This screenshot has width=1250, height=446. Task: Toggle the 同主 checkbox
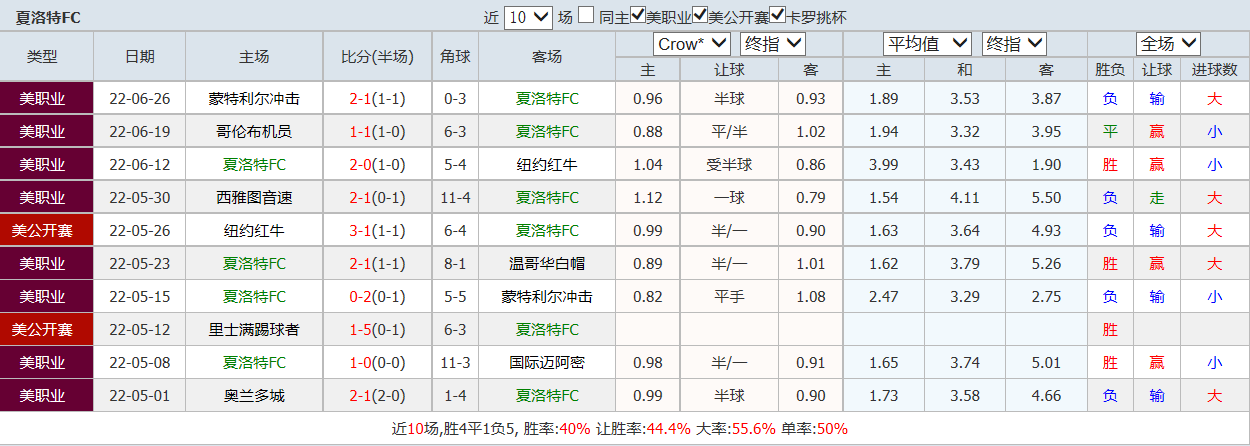(586, 16)
